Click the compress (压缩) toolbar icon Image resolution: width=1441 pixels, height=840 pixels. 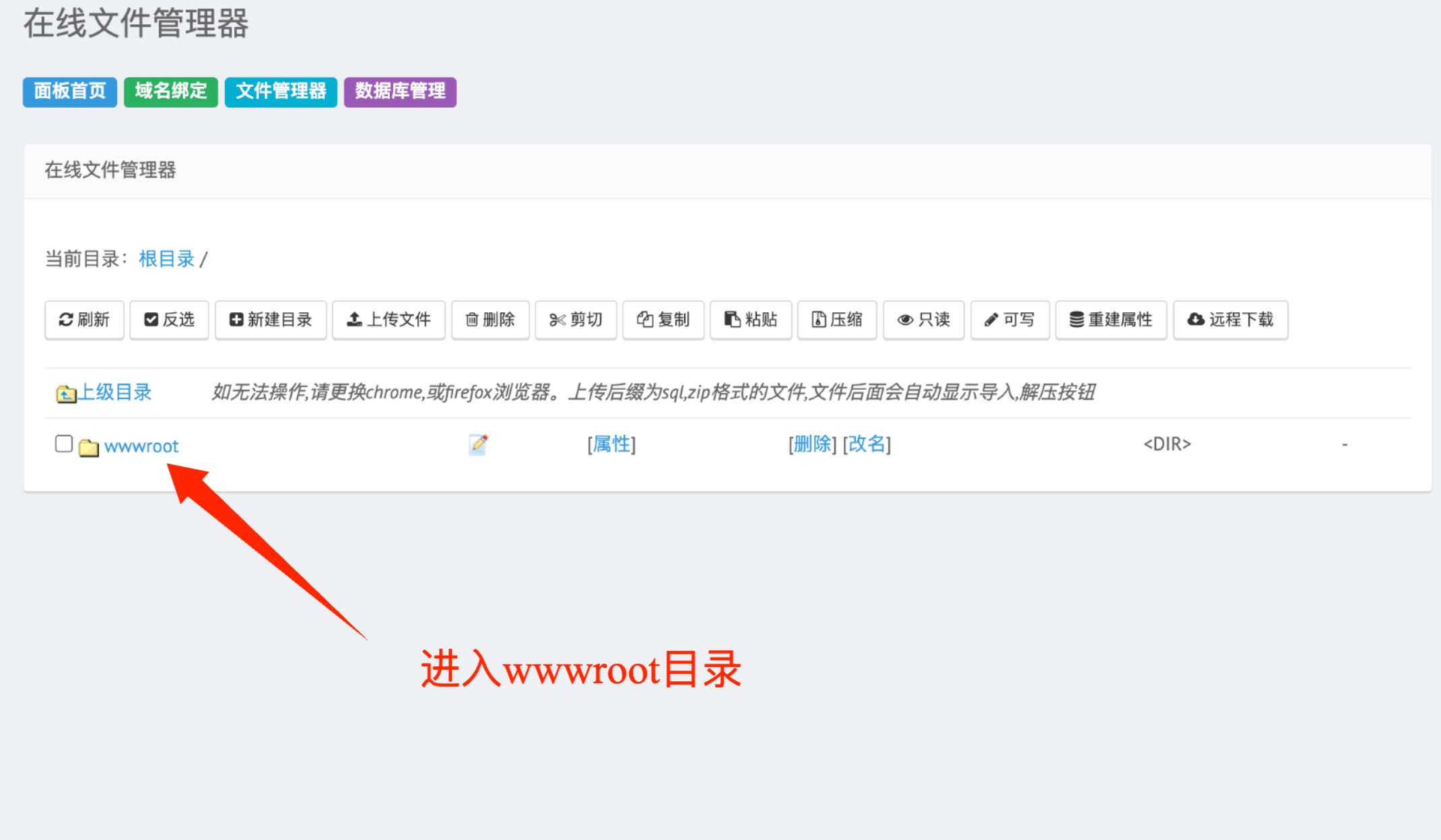click(837, 320)
